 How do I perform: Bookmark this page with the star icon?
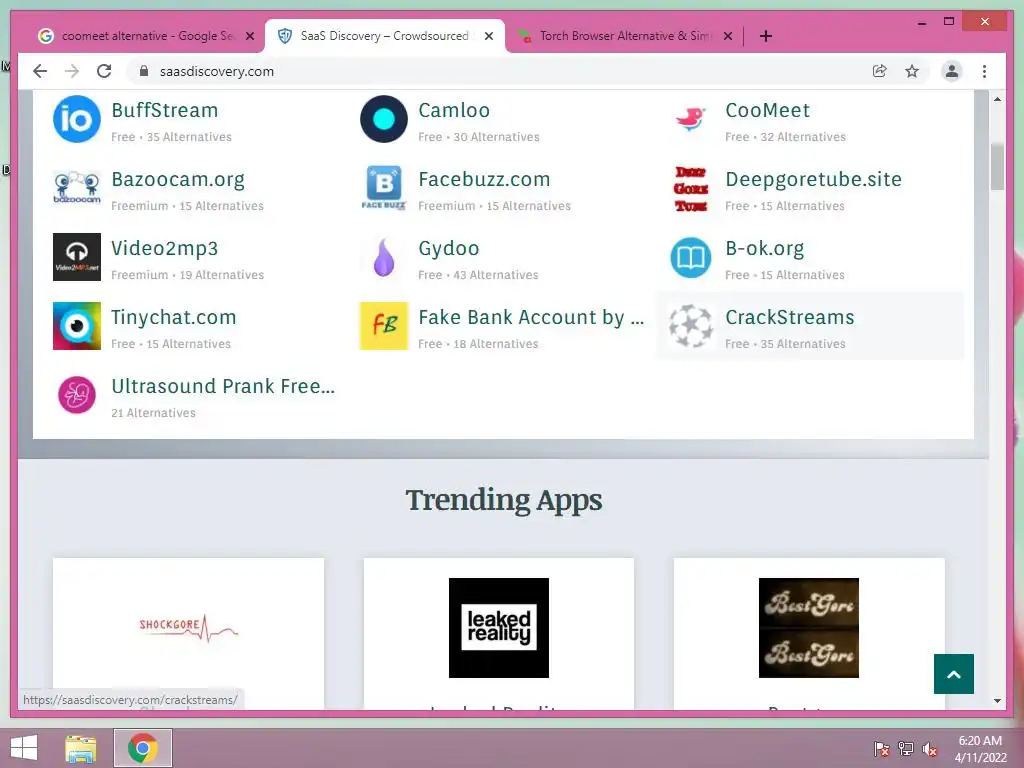(x=912, y=71)
